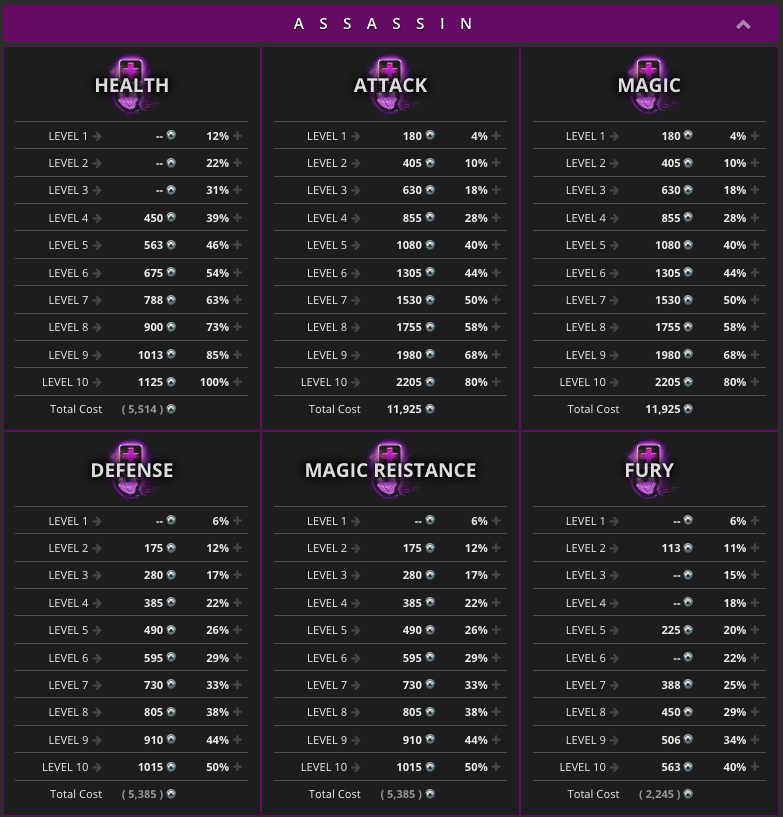Click the plus next to Attack Level 1 4%
Image resolution: width=783 pixels, height=817 pixels.
(x=497, y=136)
